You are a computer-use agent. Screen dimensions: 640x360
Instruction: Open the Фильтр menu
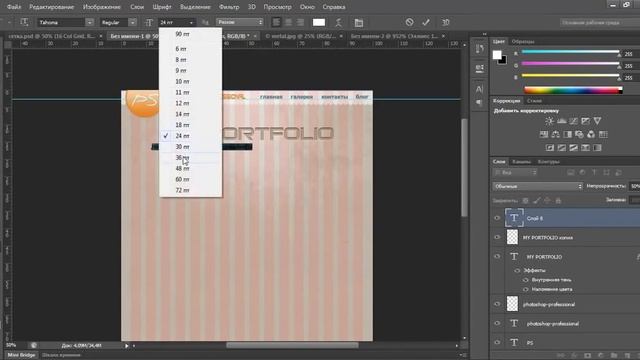pyautogui.click(x=229, y=7)
